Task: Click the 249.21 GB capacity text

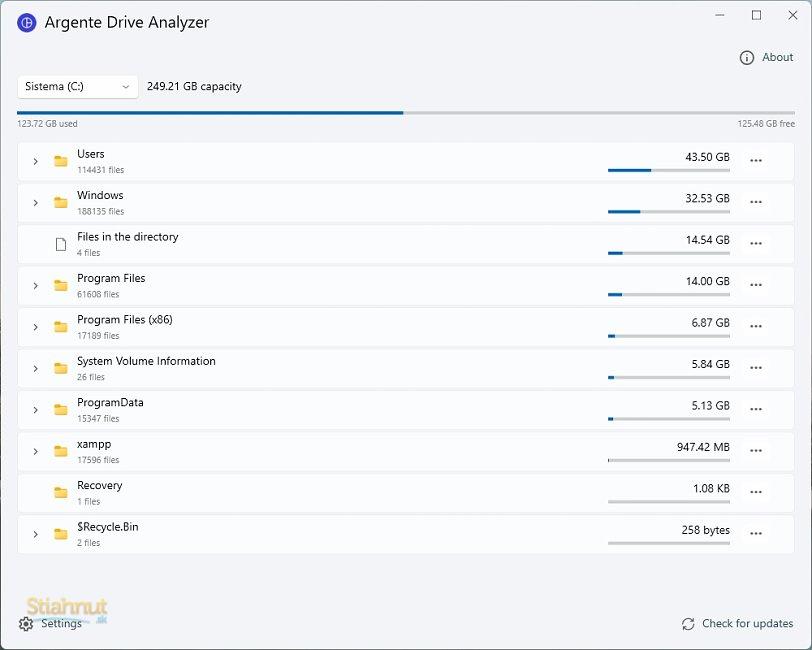Action: tap(194, 86)
